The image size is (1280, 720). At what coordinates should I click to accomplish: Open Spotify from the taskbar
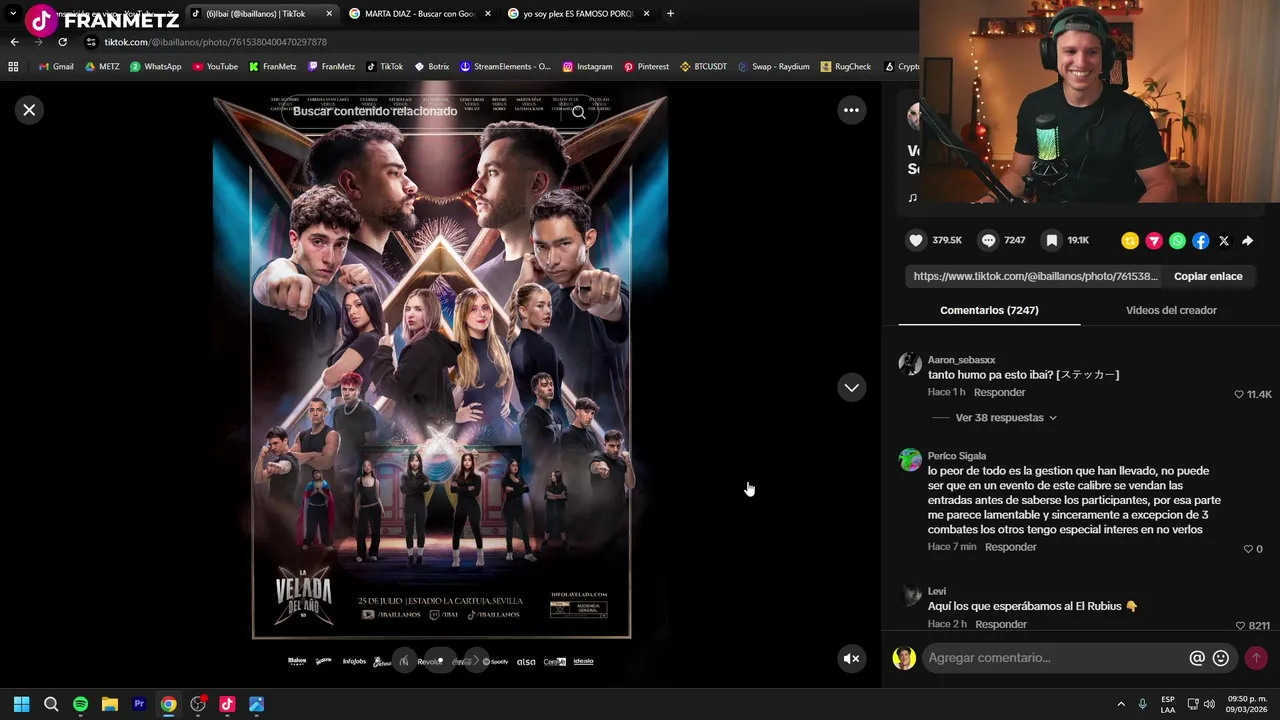pyautogui.click(x=80, y=704)
